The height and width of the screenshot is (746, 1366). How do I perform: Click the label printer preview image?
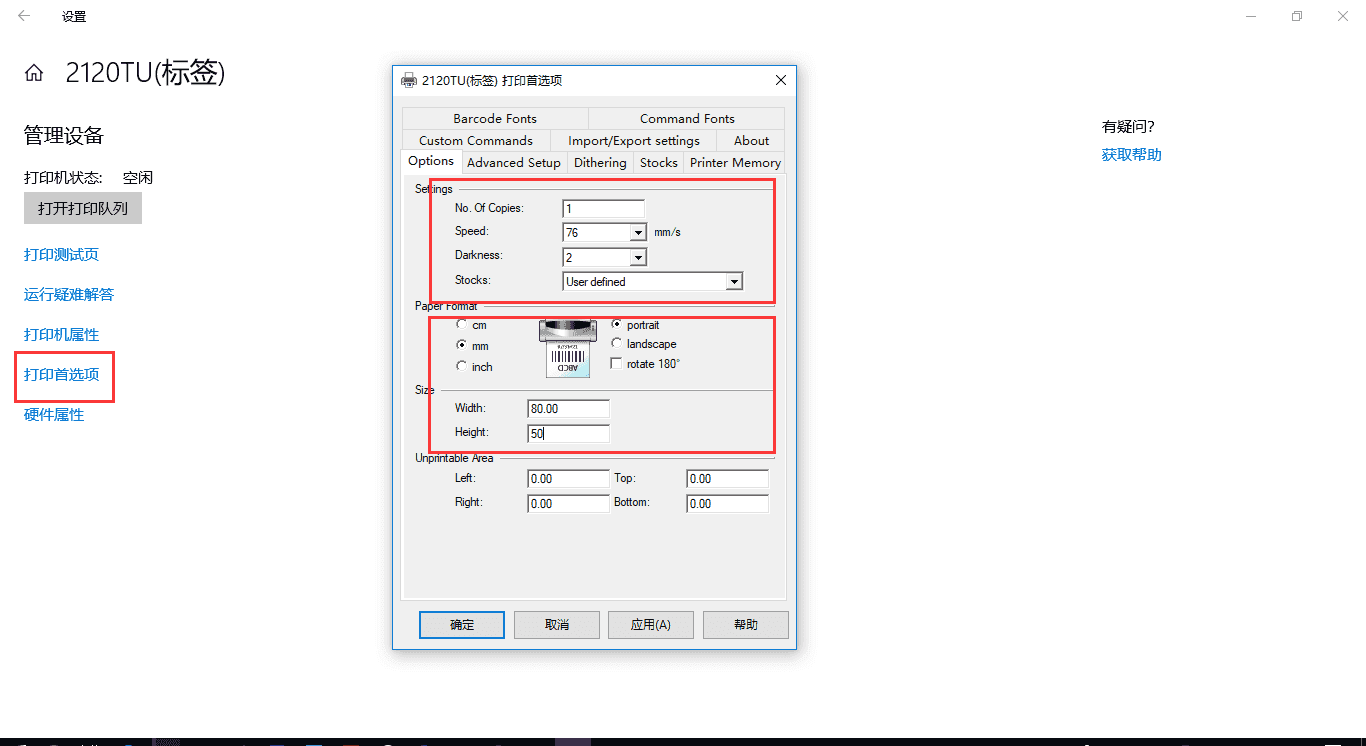click(x=568, y=348)
